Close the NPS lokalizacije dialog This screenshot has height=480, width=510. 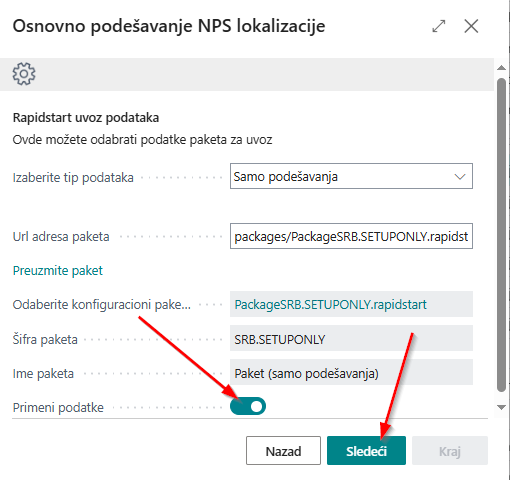471,26
